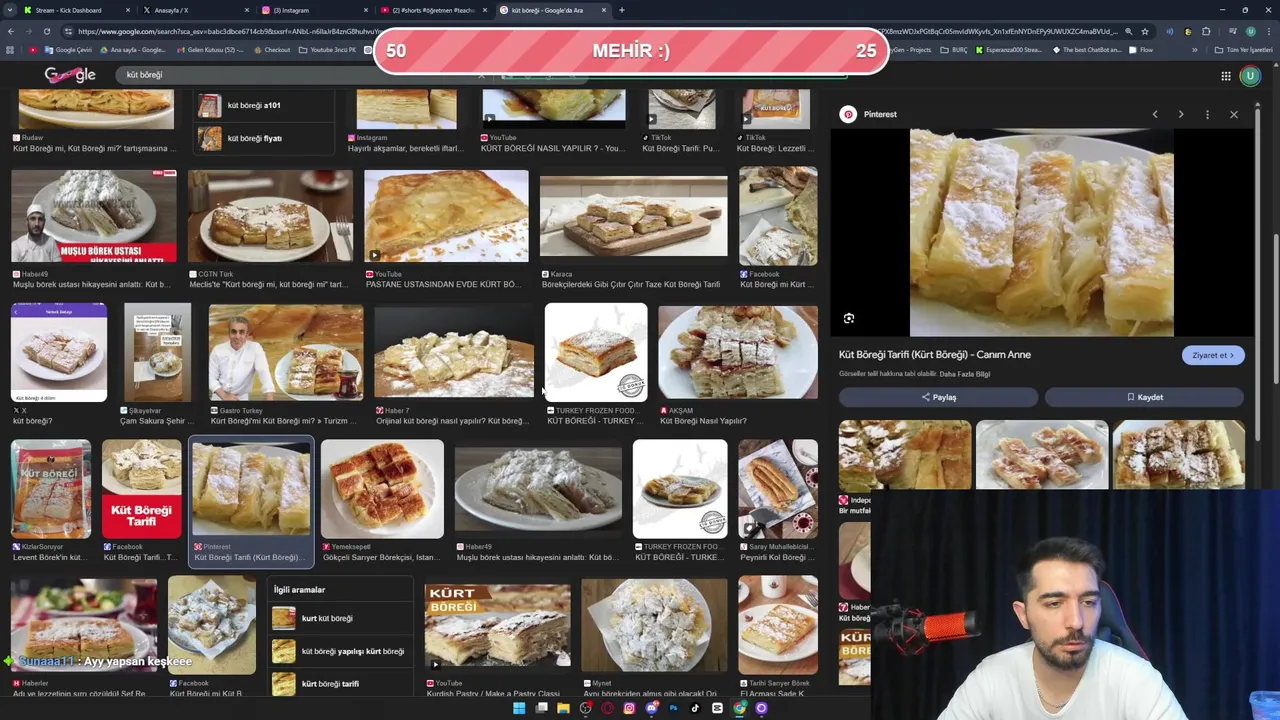Click the Kaydet save button
The width and height of the screenshot is (1280, 720).
[1144, 397]
